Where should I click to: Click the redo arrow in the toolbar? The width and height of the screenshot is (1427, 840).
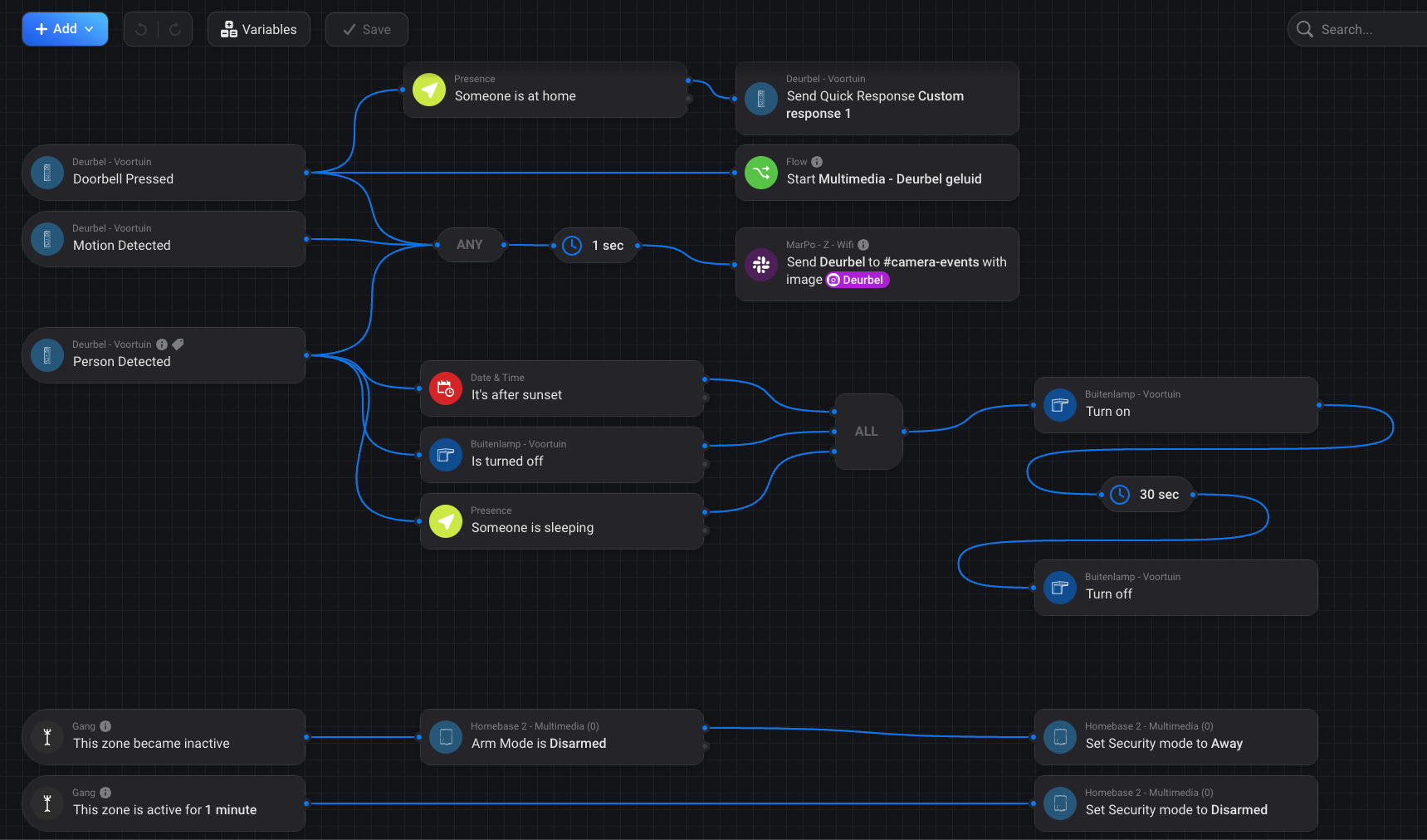175,30
